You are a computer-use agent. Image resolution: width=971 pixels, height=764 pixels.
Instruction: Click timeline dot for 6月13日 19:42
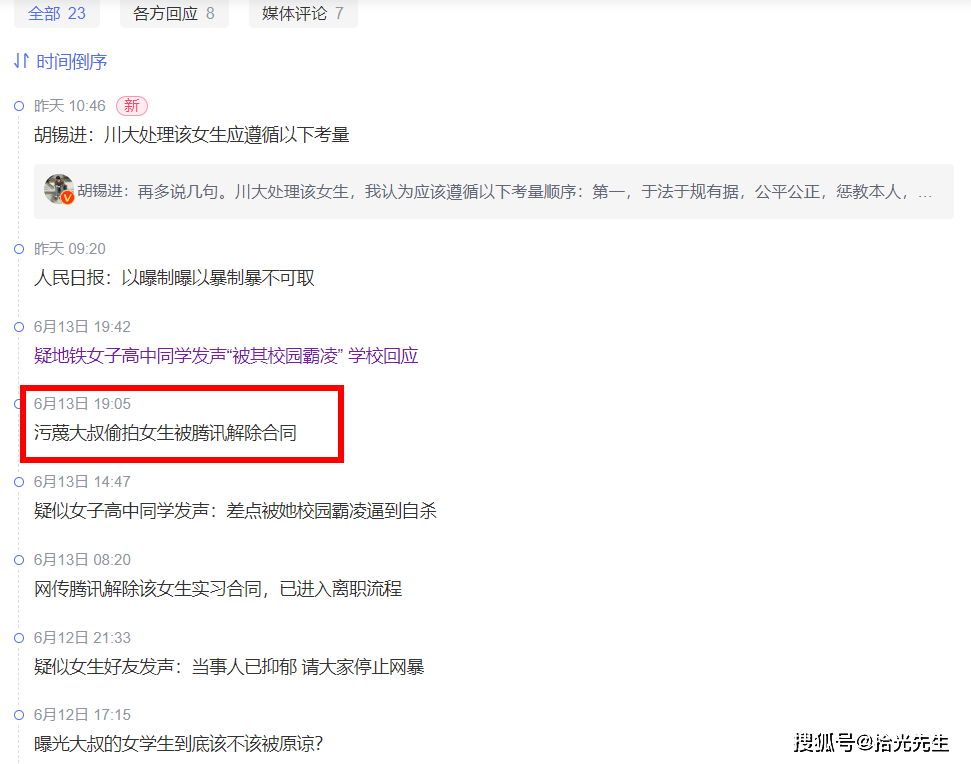coord(19,327)
